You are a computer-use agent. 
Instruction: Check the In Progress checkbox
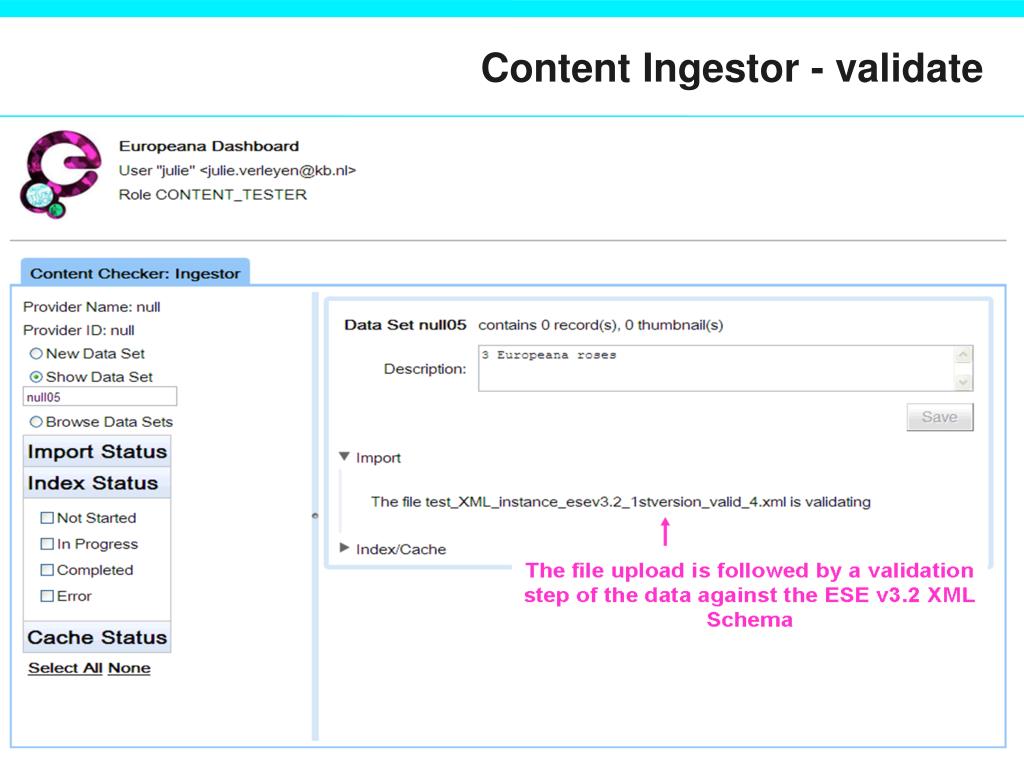[x=47, y=544]
